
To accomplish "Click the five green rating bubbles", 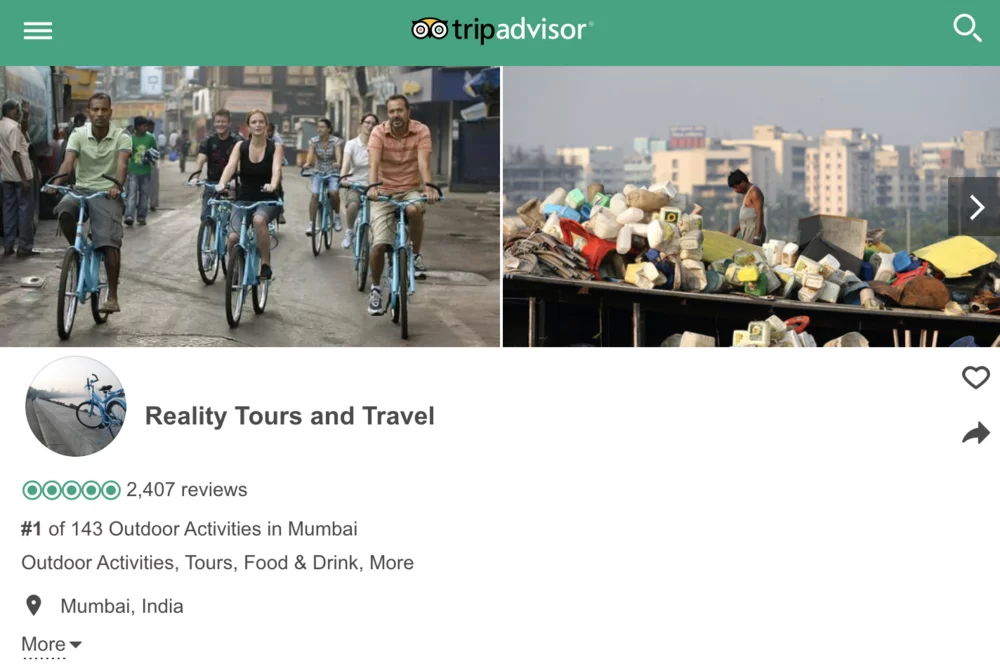I will coord(71,490).
